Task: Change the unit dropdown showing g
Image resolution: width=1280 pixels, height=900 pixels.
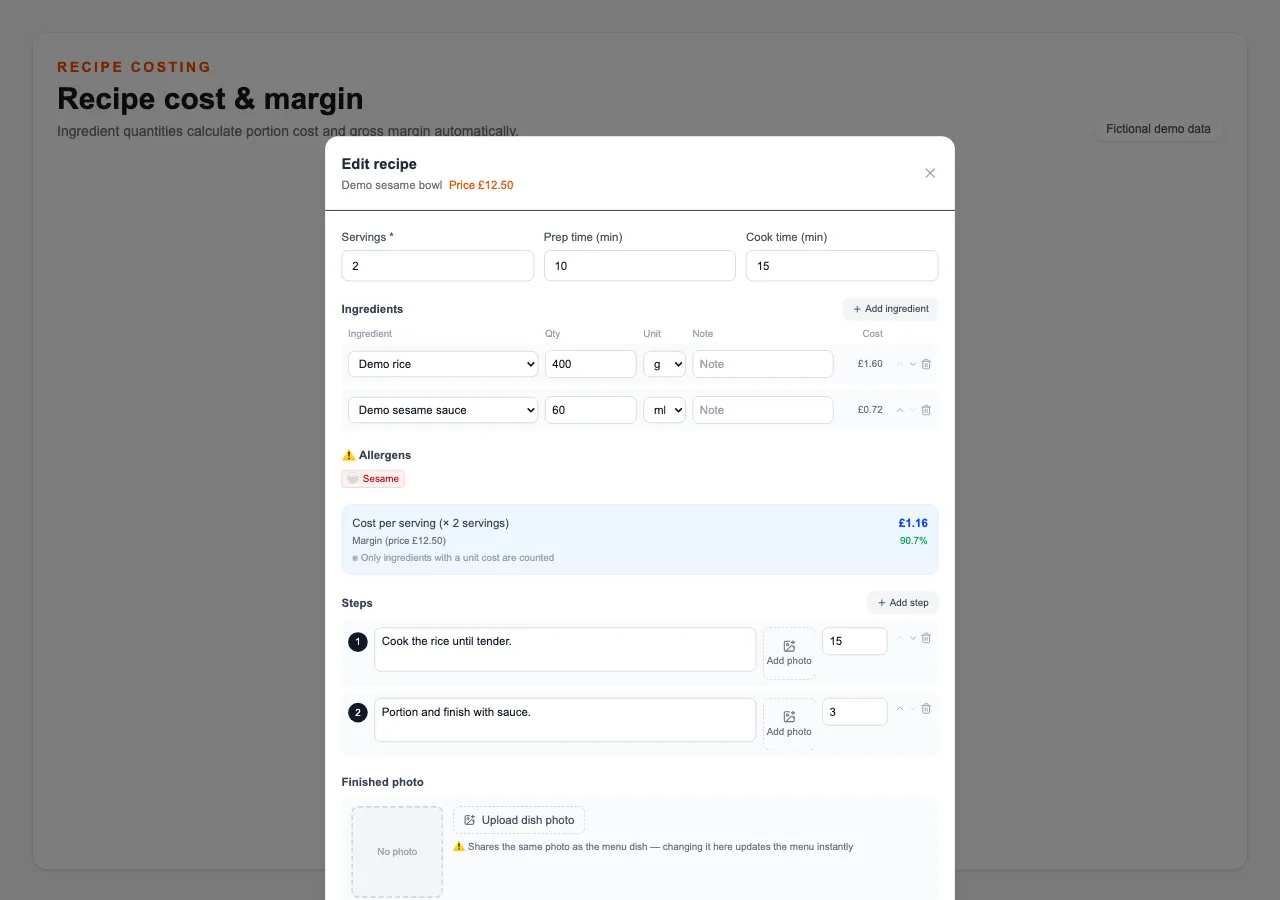Action: point(664,364)
